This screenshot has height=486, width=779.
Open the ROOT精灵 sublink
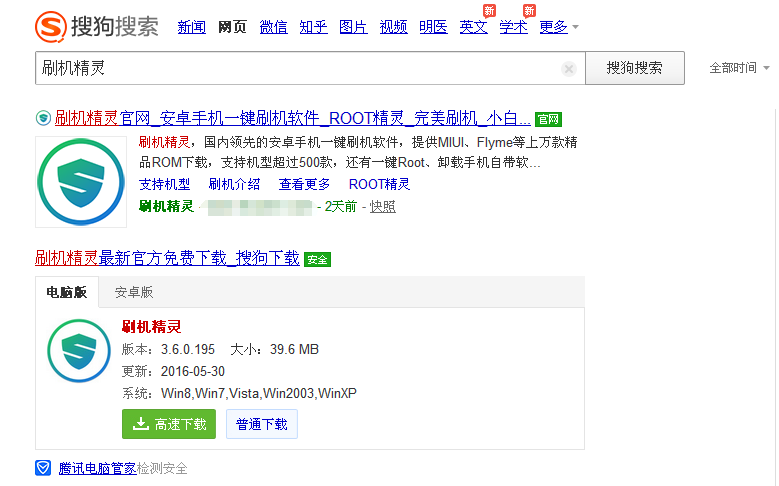click(x=379, y=184)
